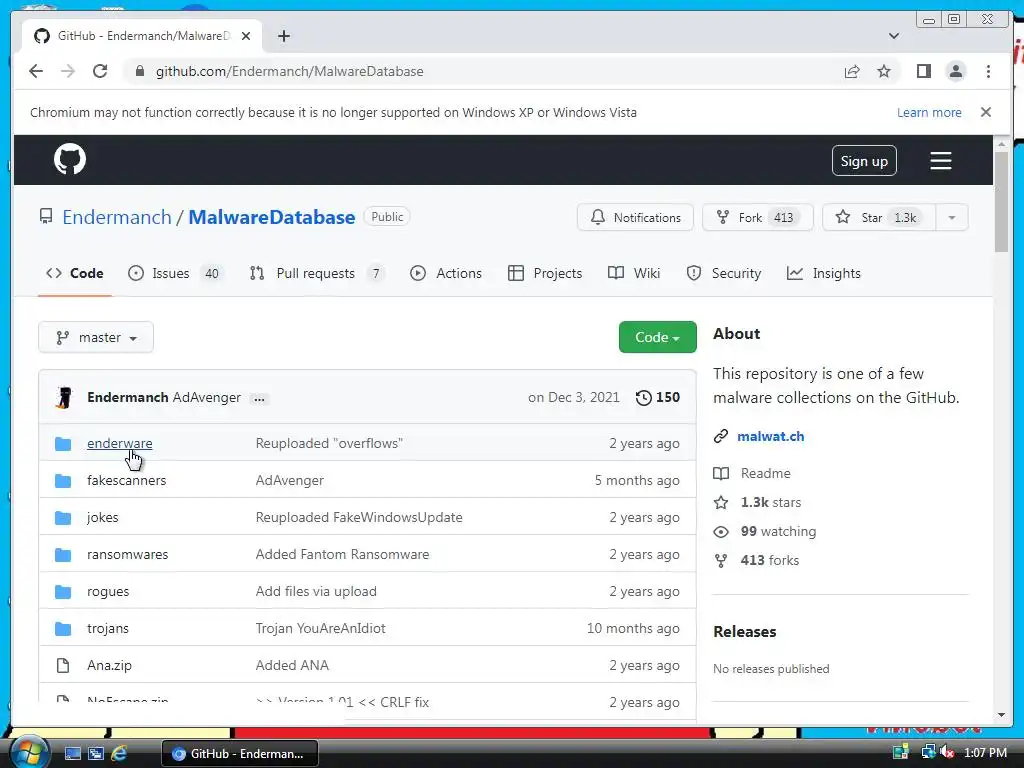The image size is (1024, 768).
Task: Click the enderware folder icon
Action: pos(63,443)
